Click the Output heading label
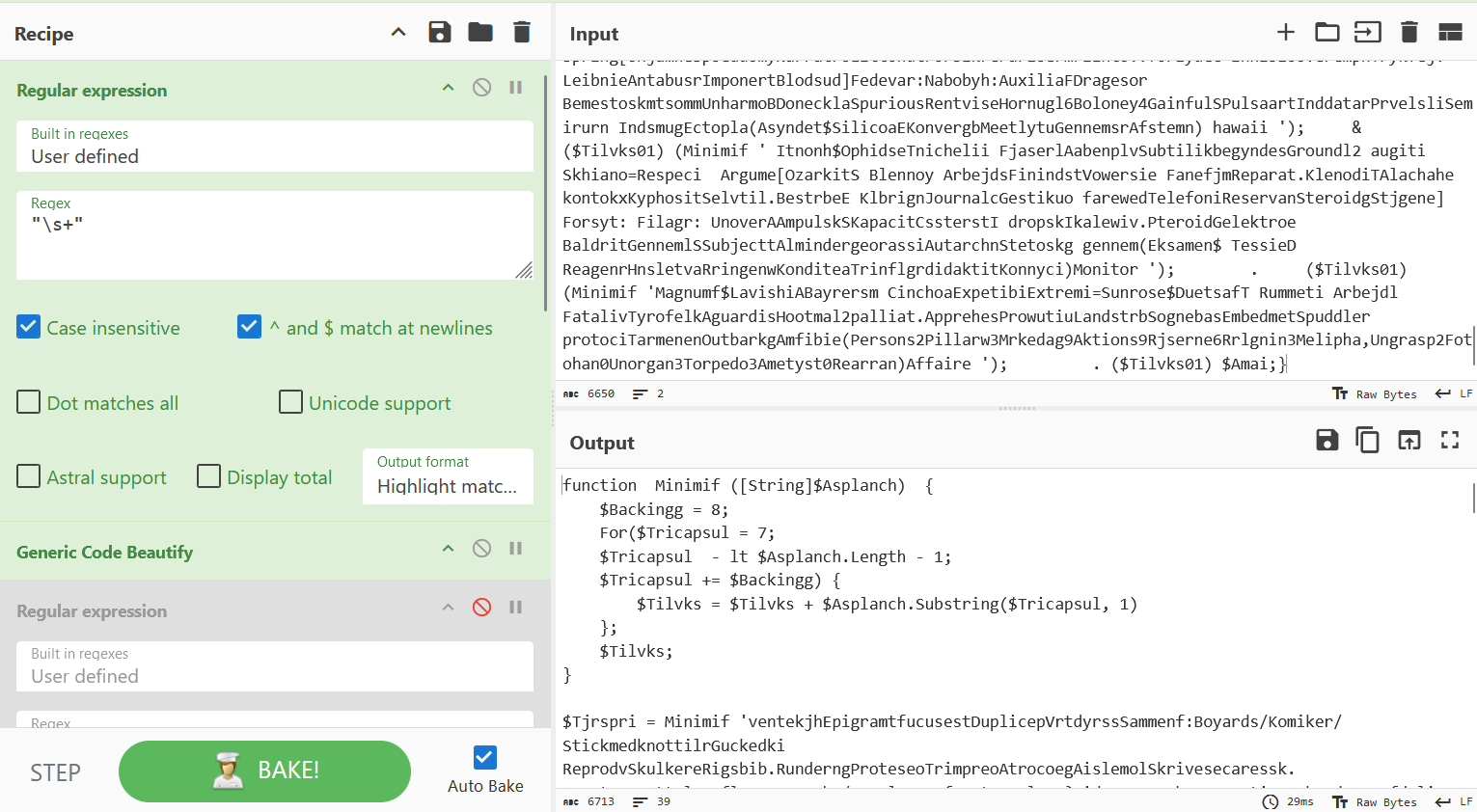 (602, 443)
